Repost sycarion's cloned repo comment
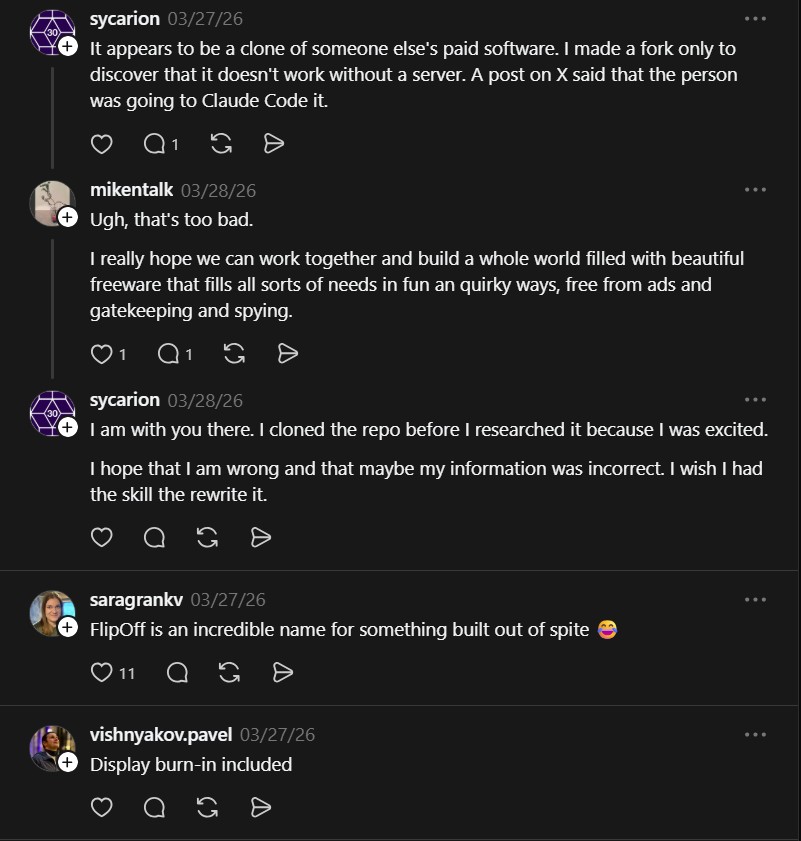This screenshot has height=841, width=801. [207, 537]
